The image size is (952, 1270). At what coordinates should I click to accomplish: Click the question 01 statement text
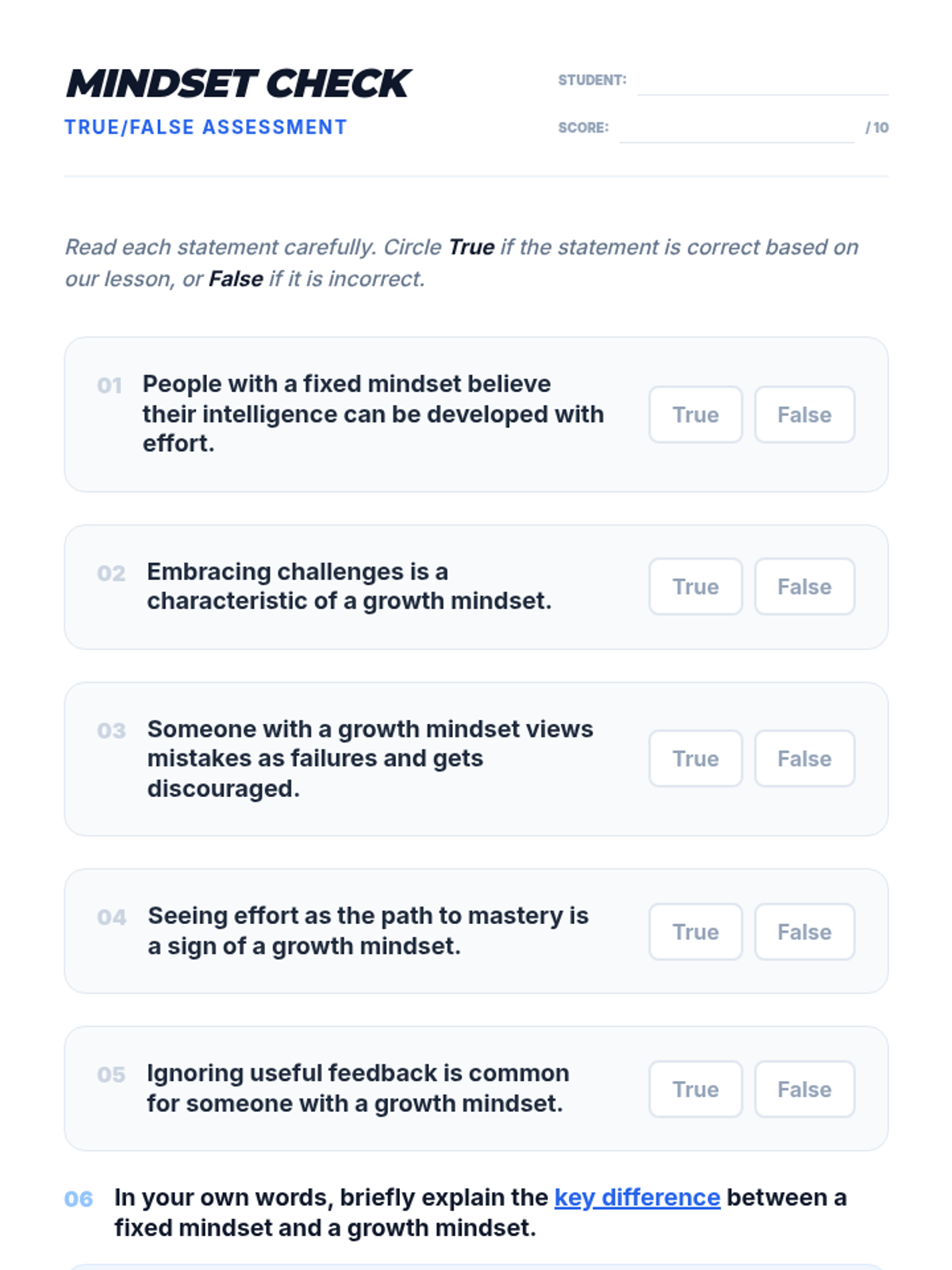pyautogui.click(x=373, y=414)
